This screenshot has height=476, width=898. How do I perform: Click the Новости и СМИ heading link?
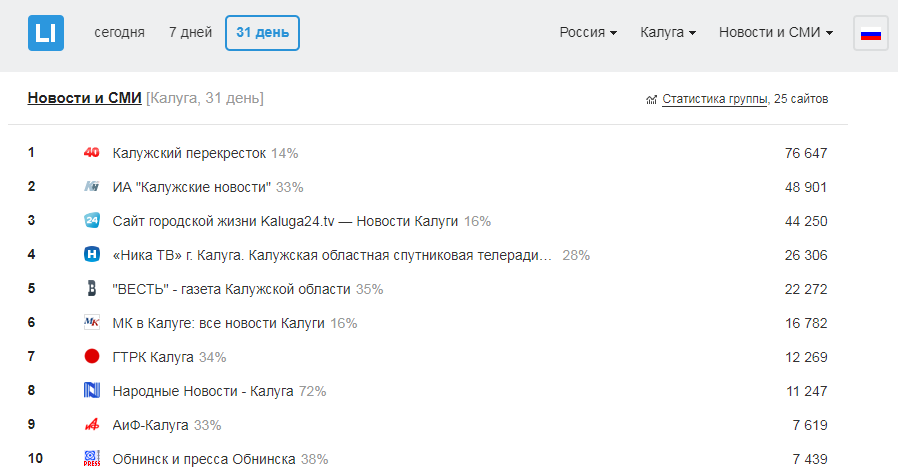[x=84, y=98]
